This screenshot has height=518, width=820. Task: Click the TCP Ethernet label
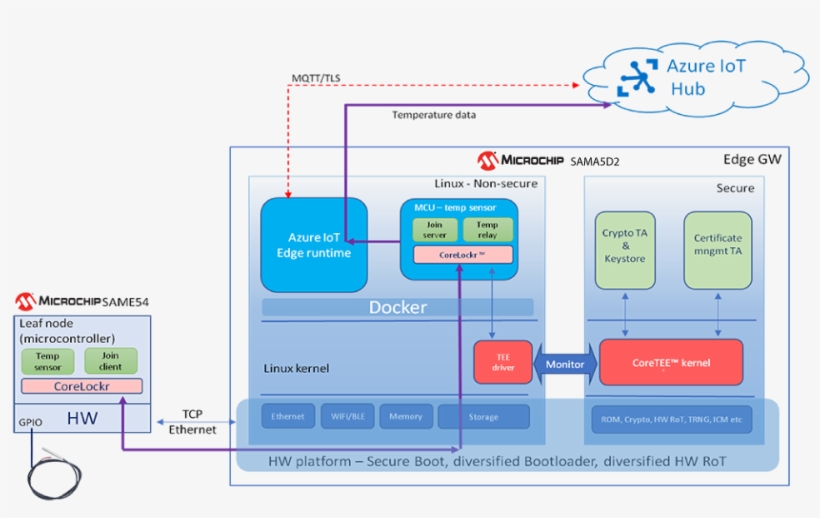click(x=192, y=422)
